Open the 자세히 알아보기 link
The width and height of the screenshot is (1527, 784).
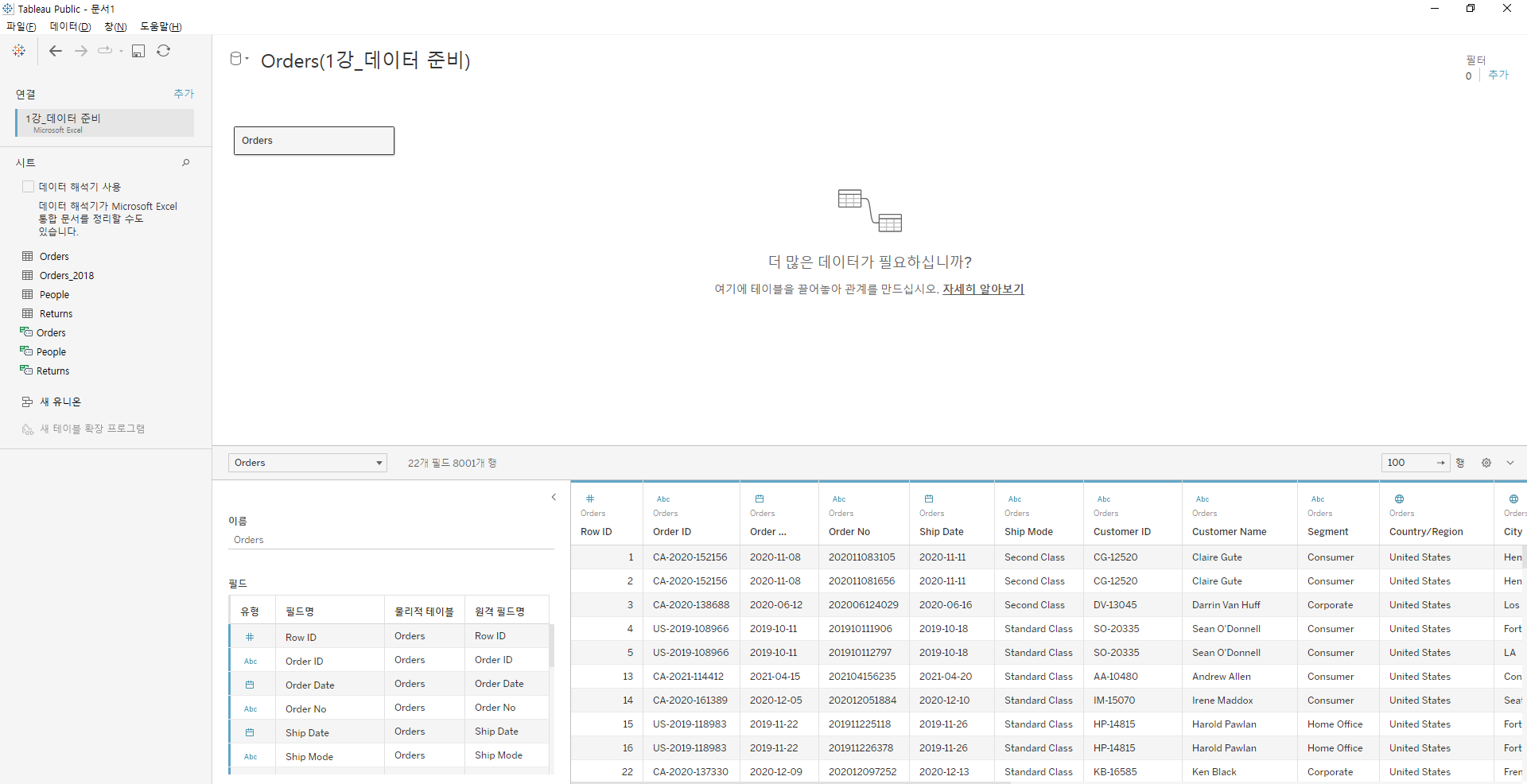983,289
